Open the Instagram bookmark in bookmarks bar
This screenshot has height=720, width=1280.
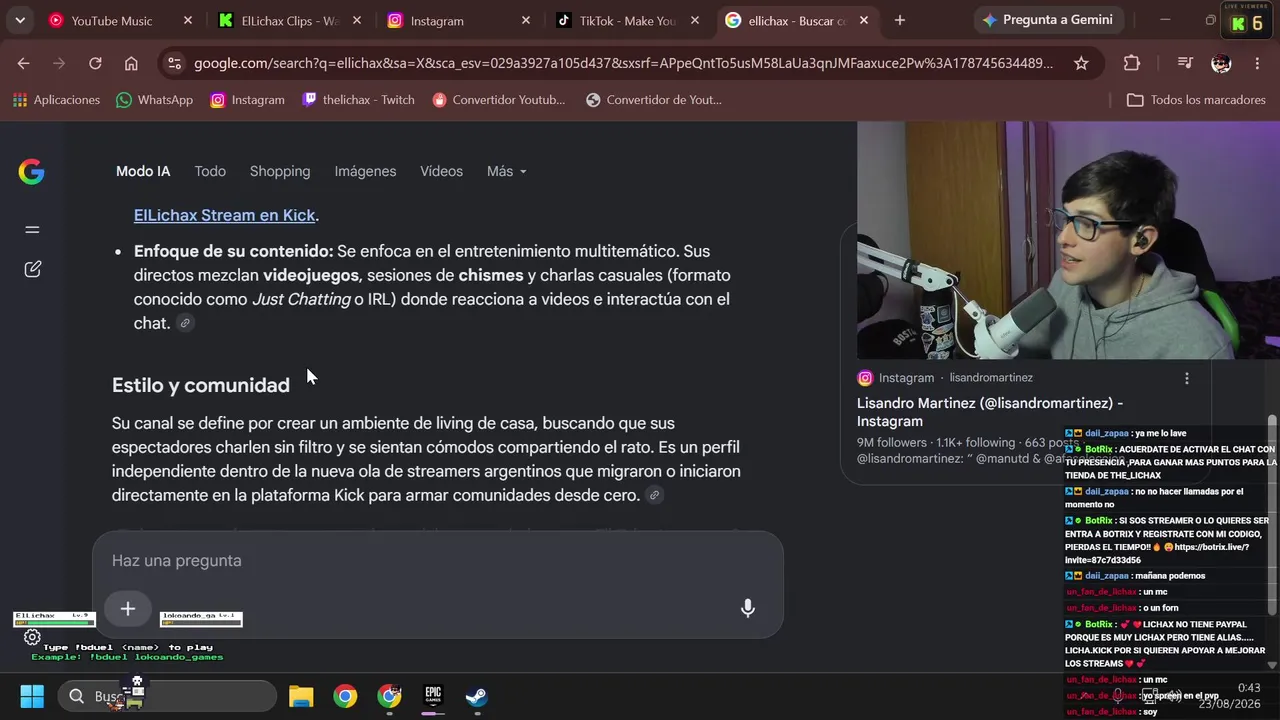click(x=247, y=100)
